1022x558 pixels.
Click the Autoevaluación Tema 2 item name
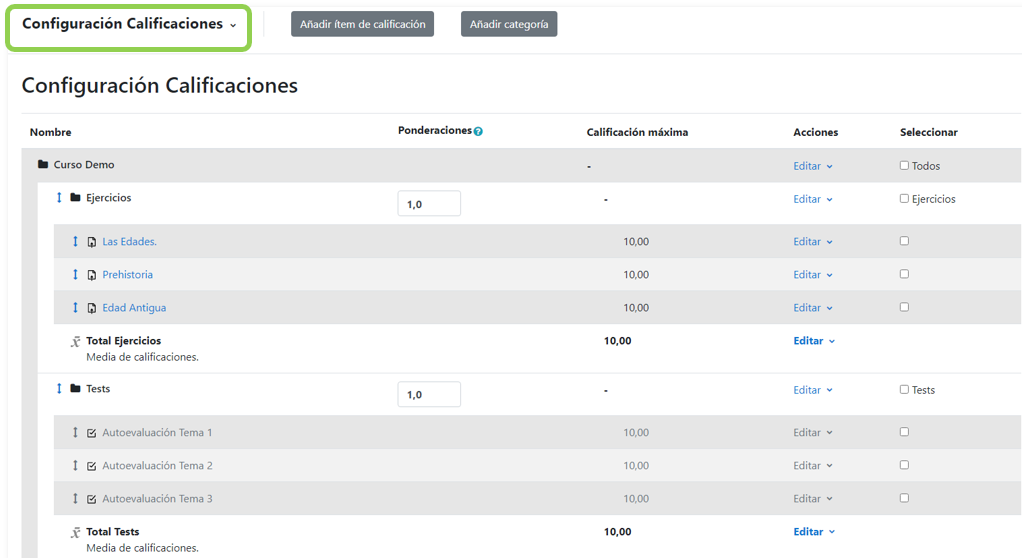[x=157, y=466]
